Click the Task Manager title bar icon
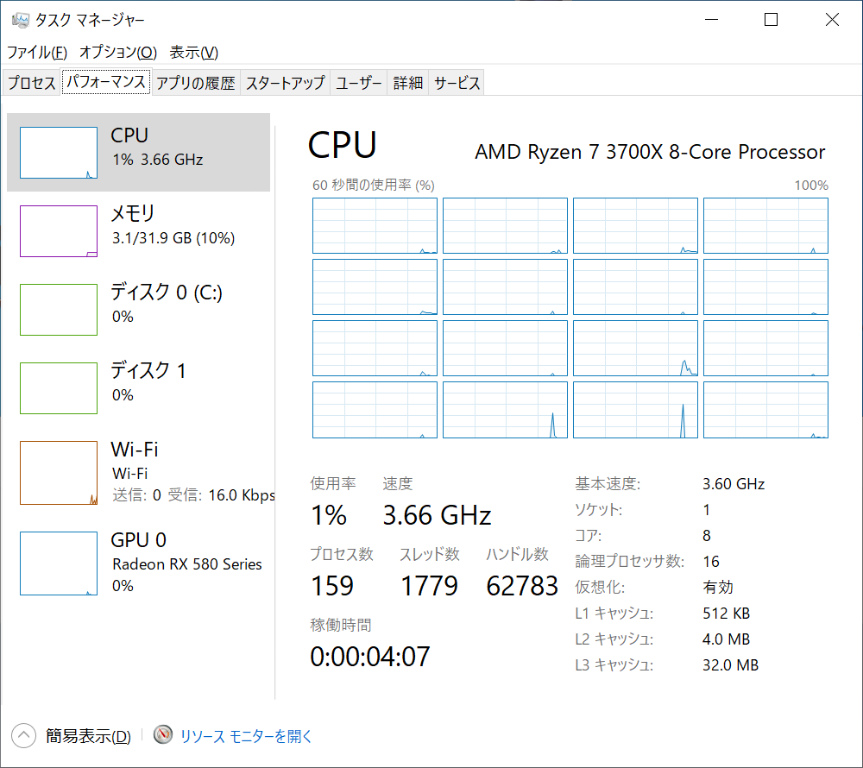Screen dimensions: 863x768 click(x=20, y=20)
